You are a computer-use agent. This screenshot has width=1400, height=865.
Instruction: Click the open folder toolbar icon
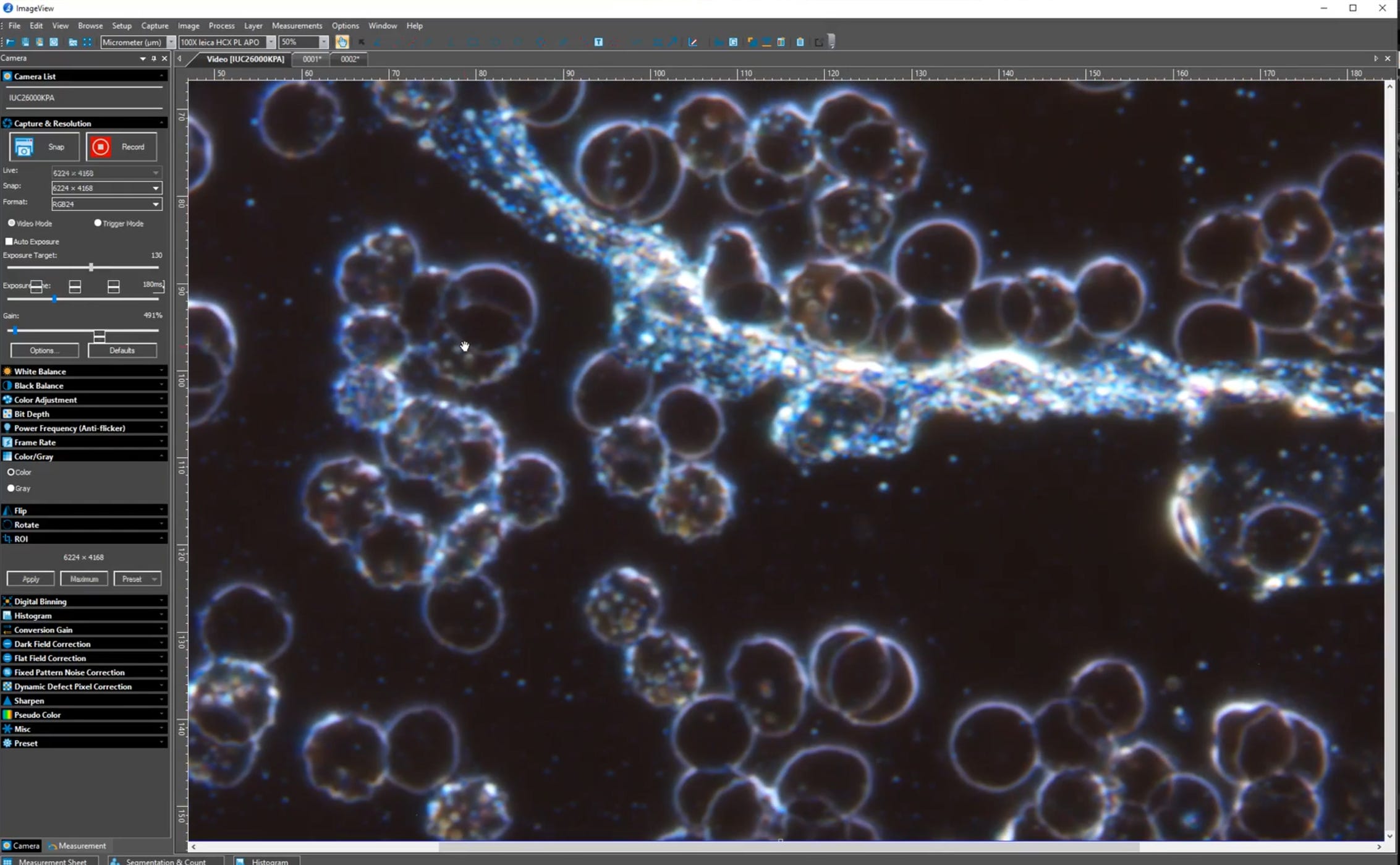click(11, 42)
